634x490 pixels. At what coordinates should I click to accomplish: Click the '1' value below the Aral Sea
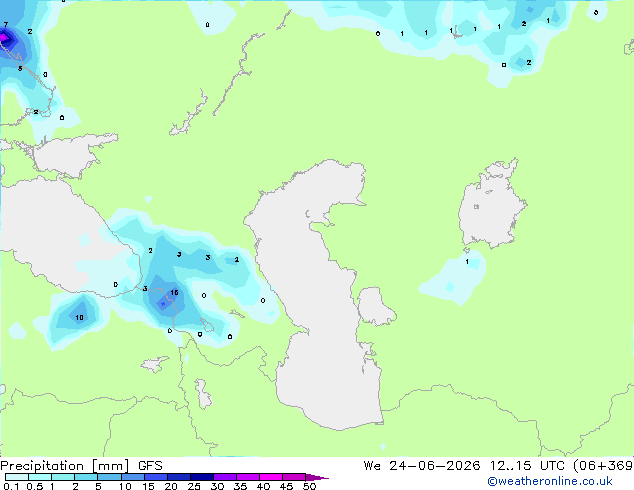(x=467, y=262)
